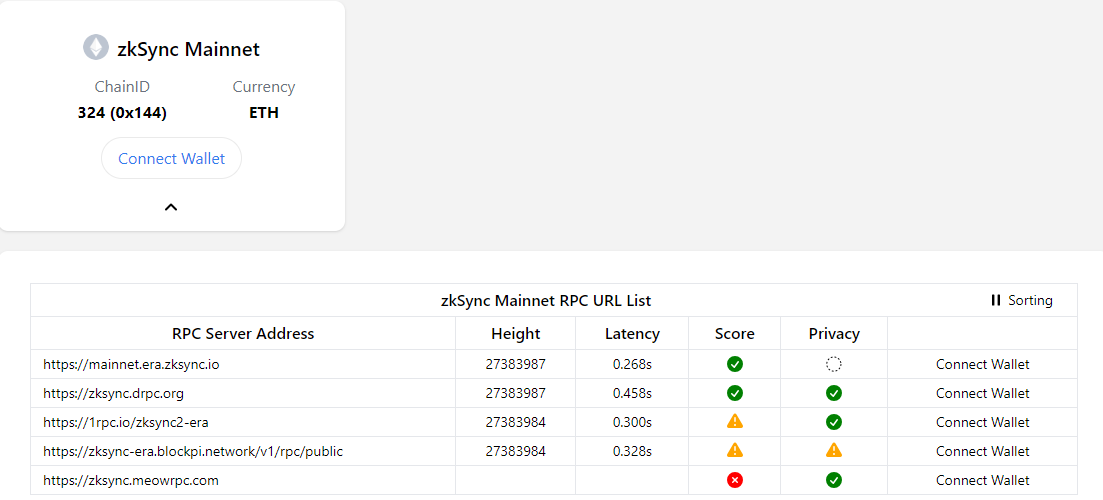Click the red score error for zksync.meowrpc.com
This screenshot has height=500, width=1103.
pos(735,480)
